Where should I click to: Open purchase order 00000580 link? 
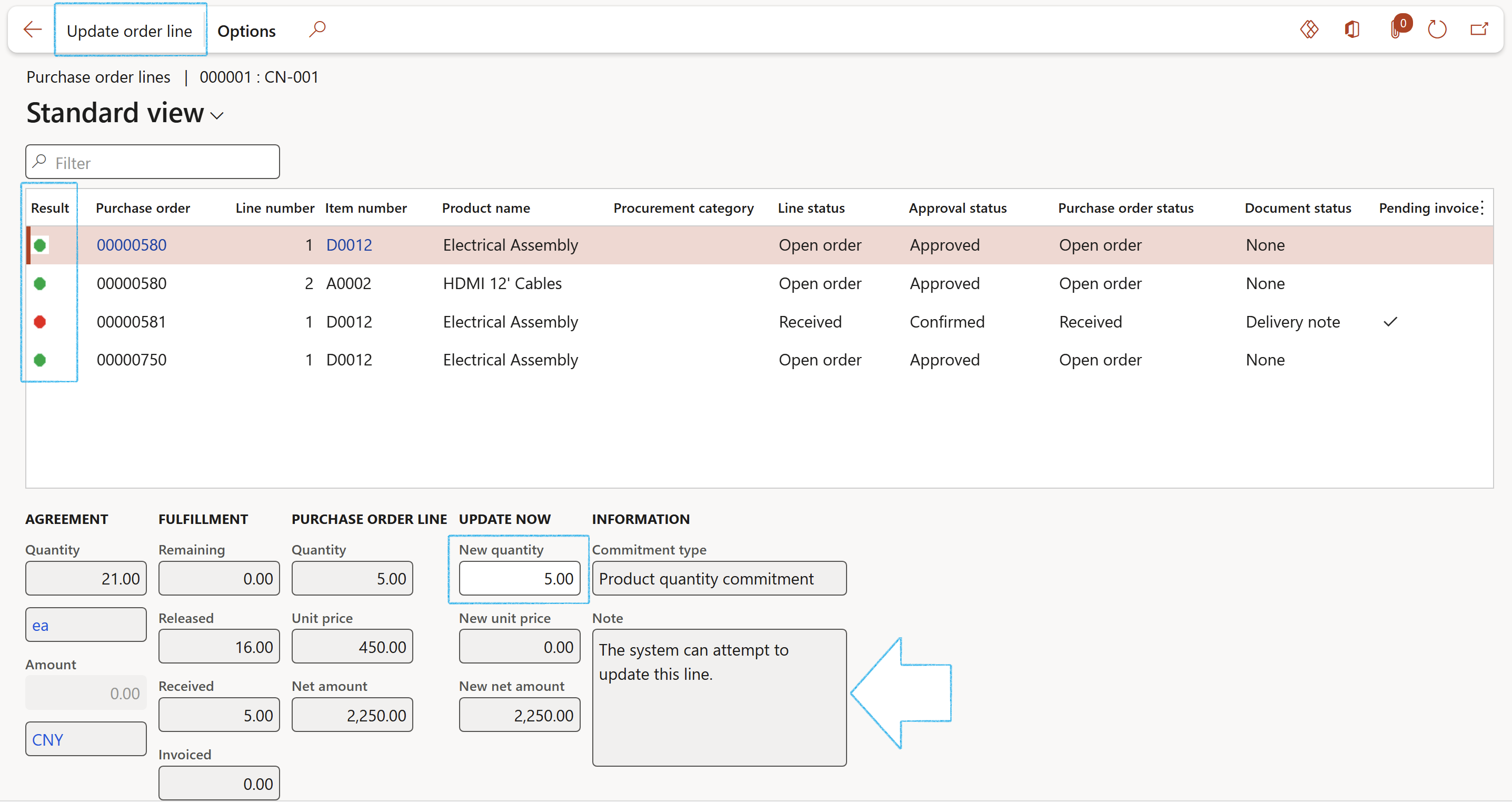132,245
